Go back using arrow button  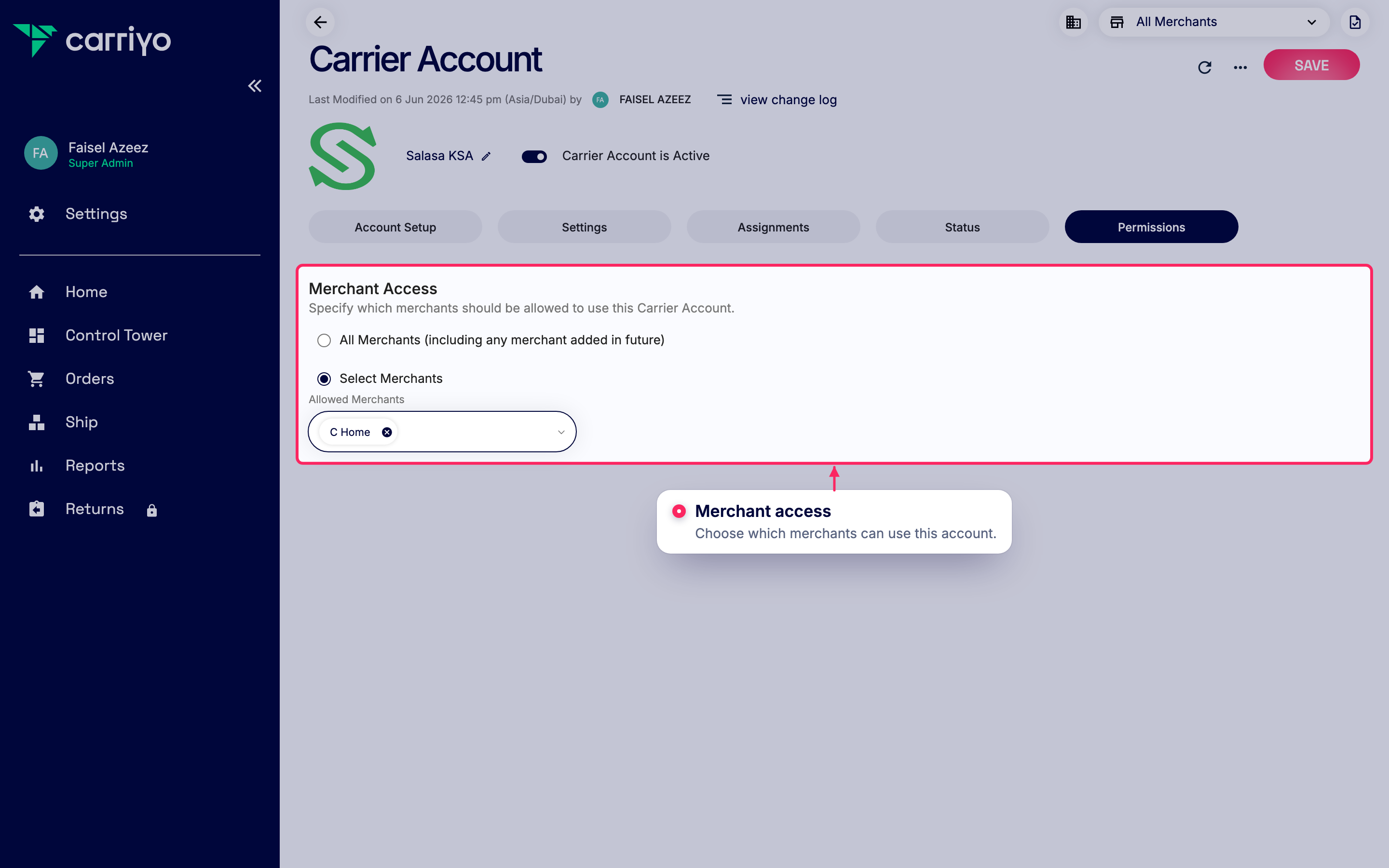[x=320, y=22]
